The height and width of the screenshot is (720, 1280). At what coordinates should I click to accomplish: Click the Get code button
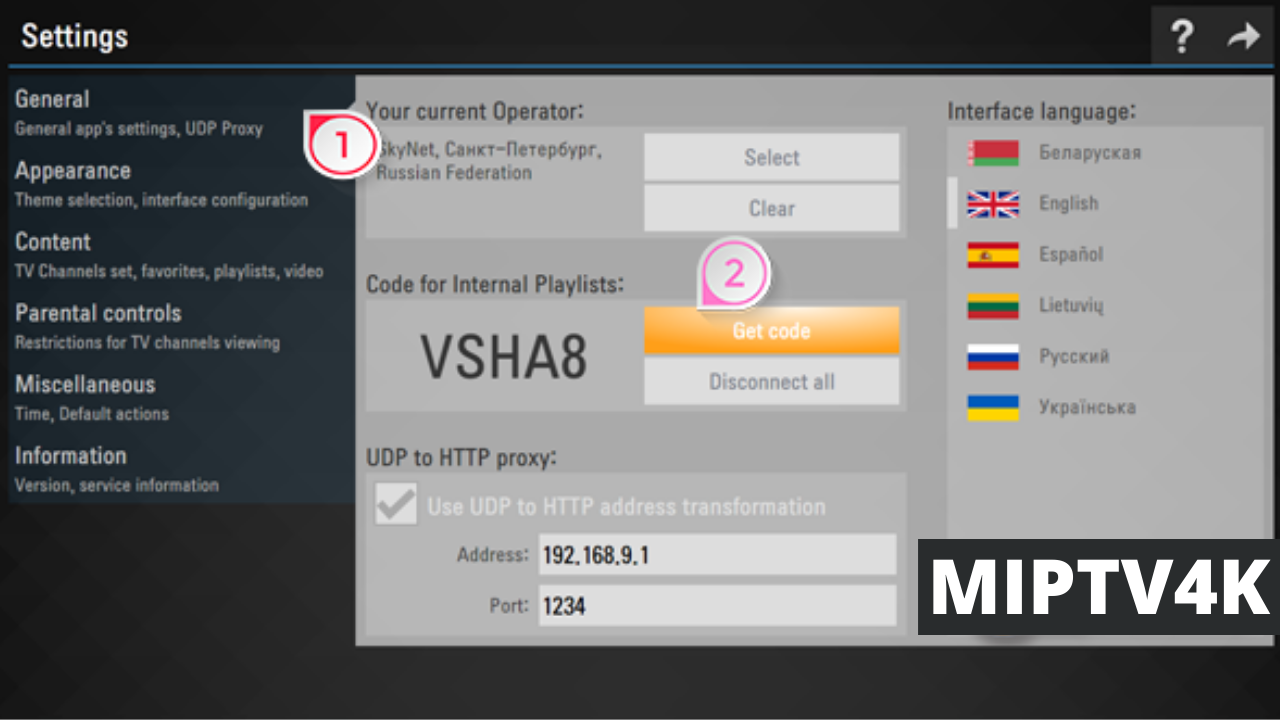coord(771,330)
